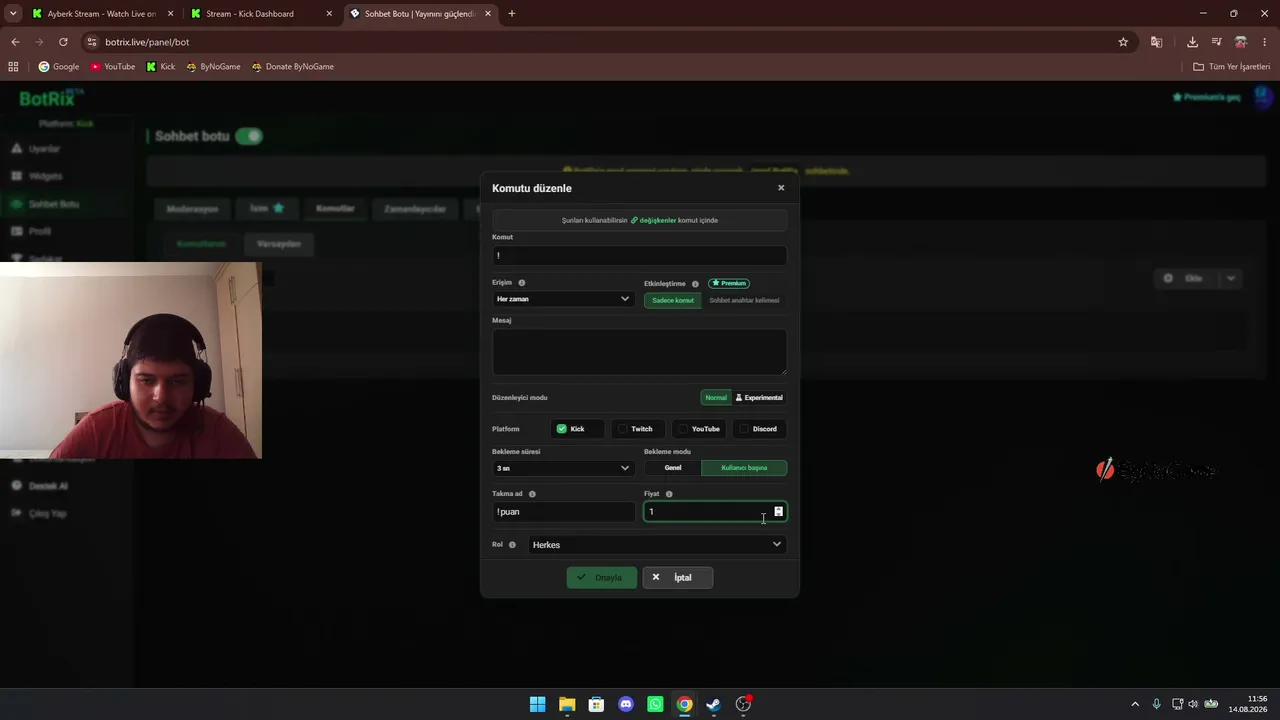
Task: Check the Discord platform checkbox
Action: pos(743,429)
